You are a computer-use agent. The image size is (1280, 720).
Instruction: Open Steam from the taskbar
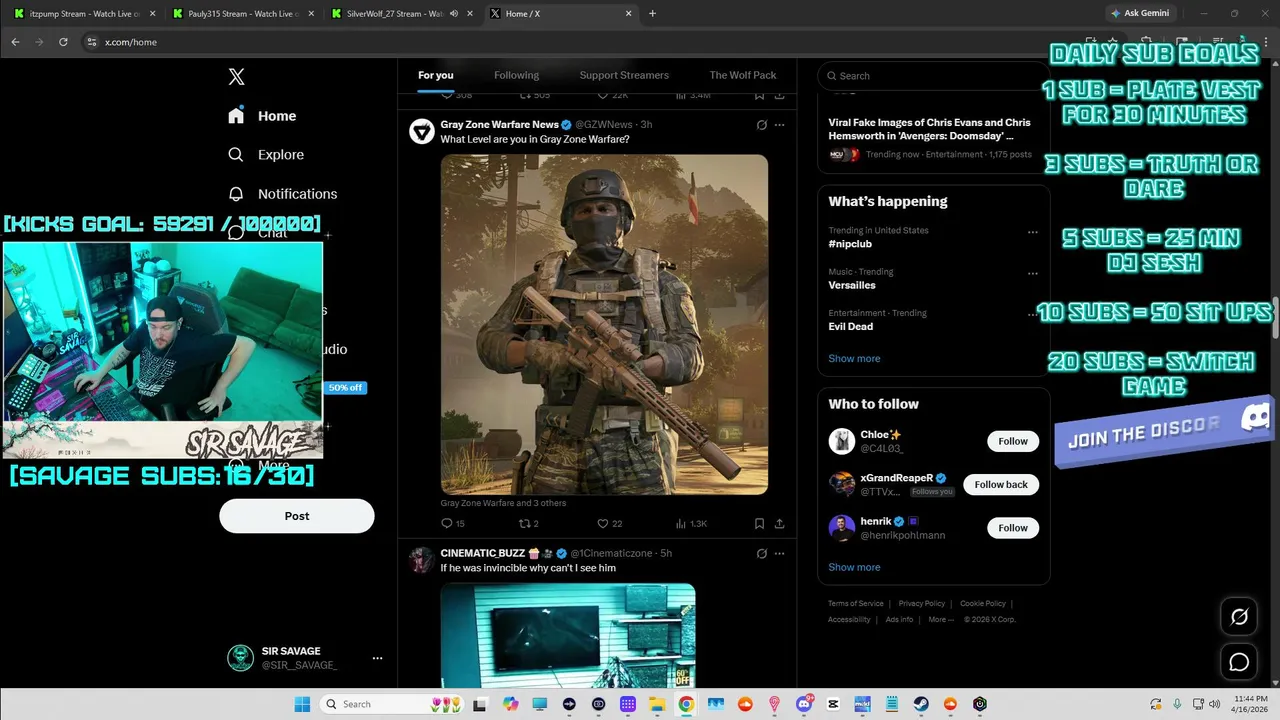pyautogui.click(x=921, y=704)
